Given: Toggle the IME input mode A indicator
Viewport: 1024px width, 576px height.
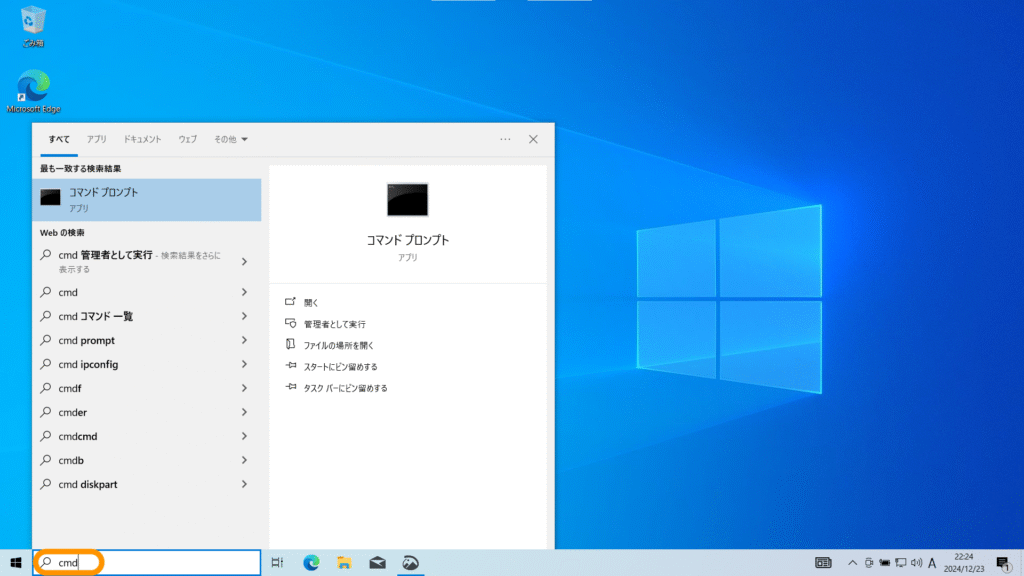Looking at the screenshot, I should point(932,562).
